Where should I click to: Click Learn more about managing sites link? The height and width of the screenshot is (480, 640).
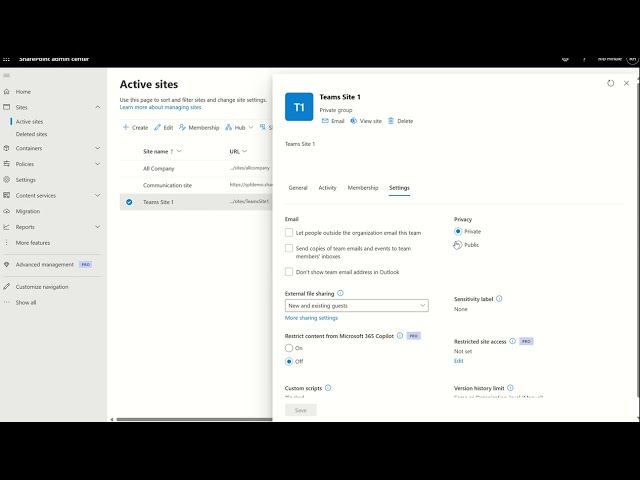point(160,107)
